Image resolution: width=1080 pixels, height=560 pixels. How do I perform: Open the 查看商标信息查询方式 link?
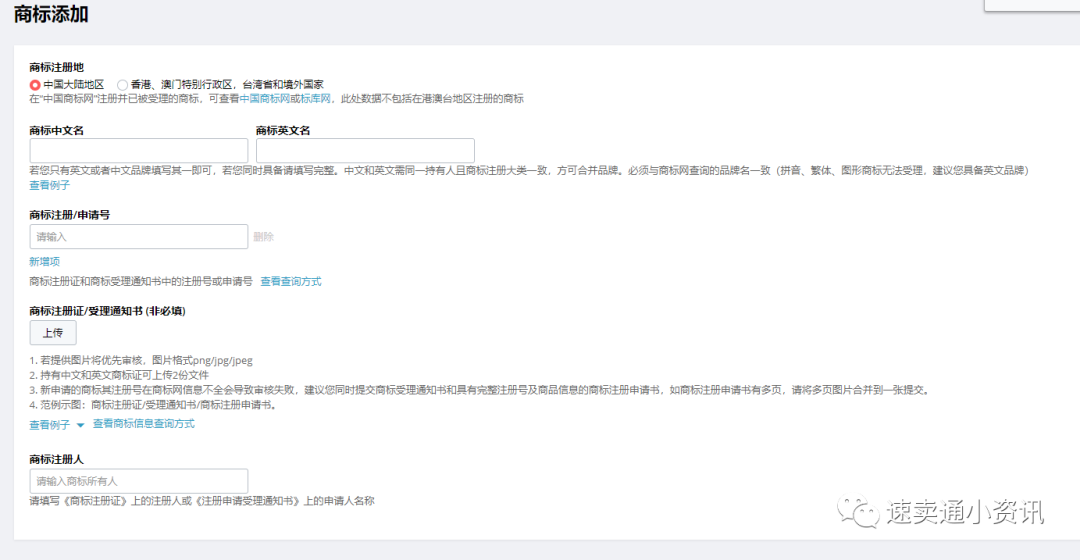point(143,424)
